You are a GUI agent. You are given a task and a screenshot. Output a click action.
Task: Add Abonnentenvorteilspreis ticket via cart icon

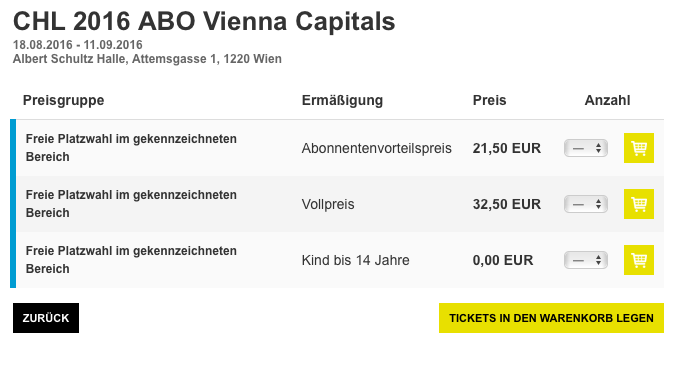point(639,148)
